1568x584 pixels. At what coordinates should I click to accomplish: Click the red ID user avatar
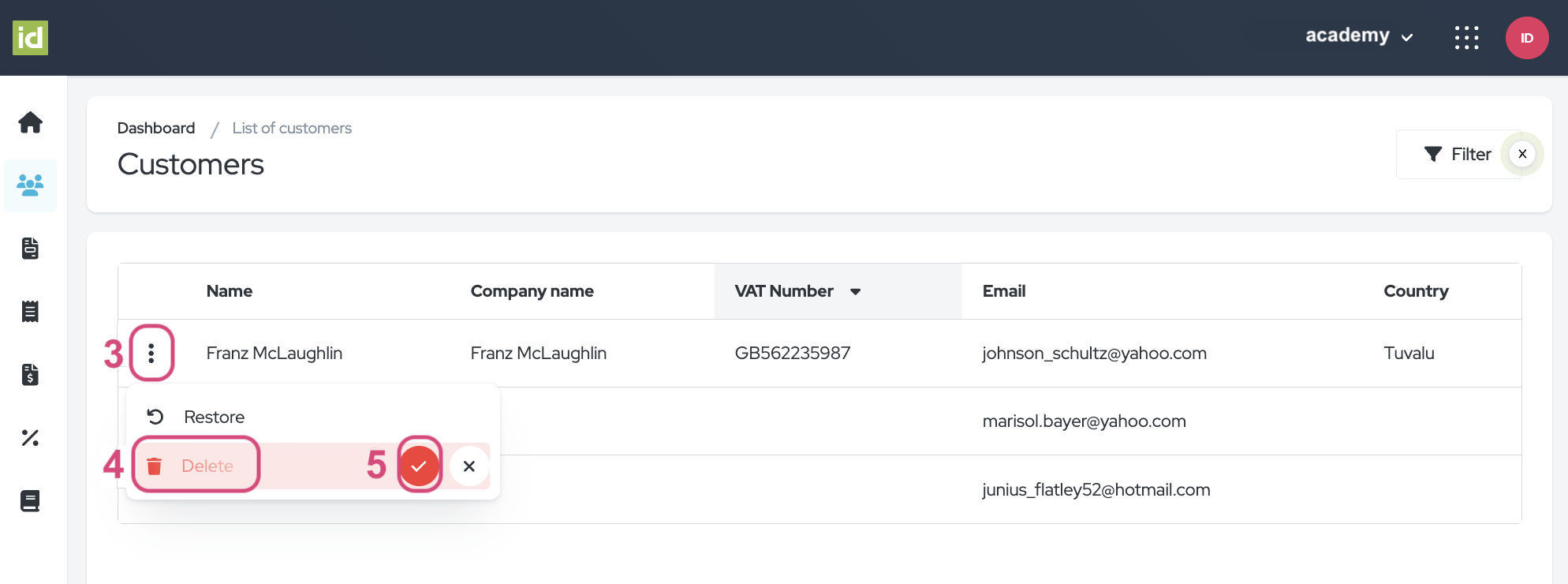[x=1526, y=38]
